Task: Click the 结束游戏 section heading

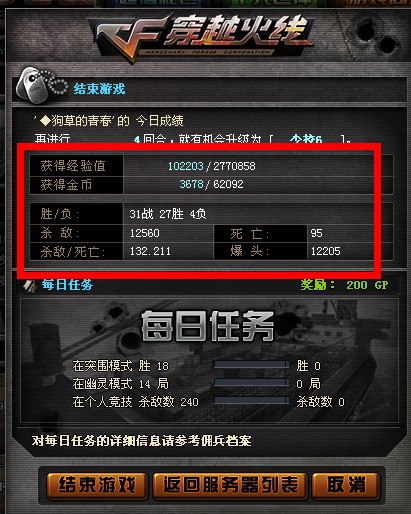Action: click(99, 89)
